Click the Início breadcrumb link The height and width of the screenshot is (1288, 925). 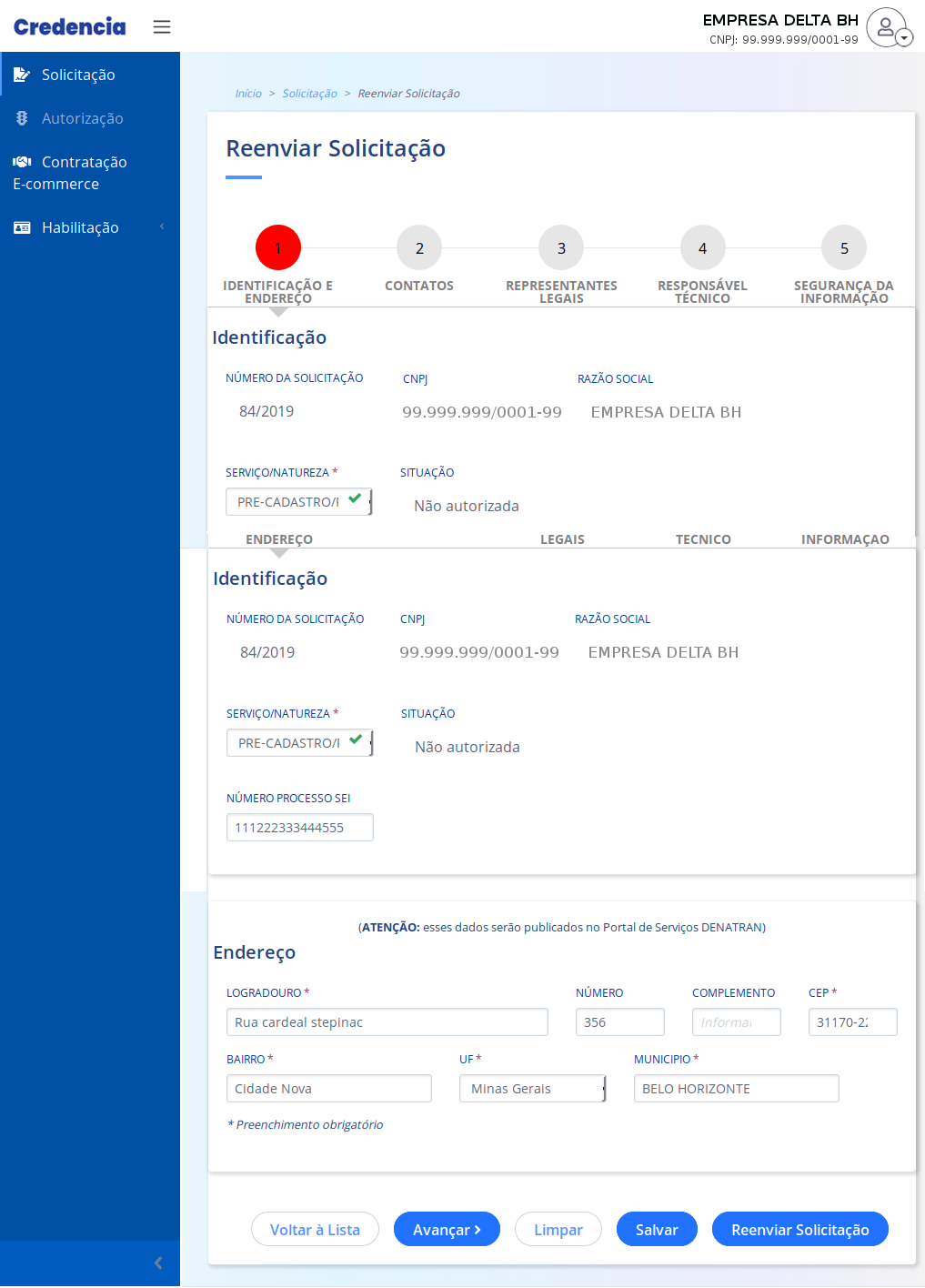247,94
